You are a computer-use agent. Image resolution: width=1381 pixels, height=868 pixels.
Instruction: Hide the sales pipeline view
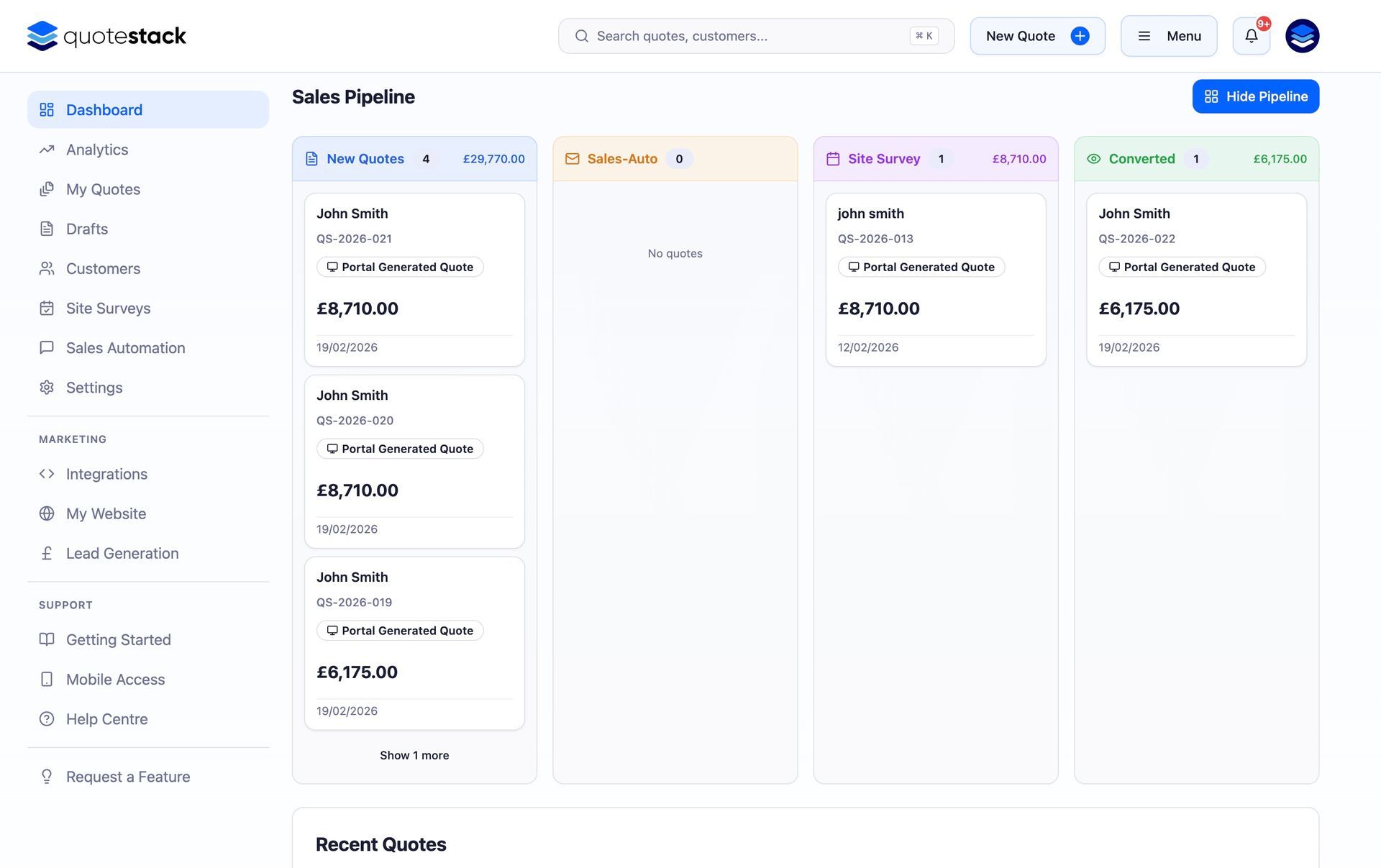pyautogui.click(x=1255, y=96)
